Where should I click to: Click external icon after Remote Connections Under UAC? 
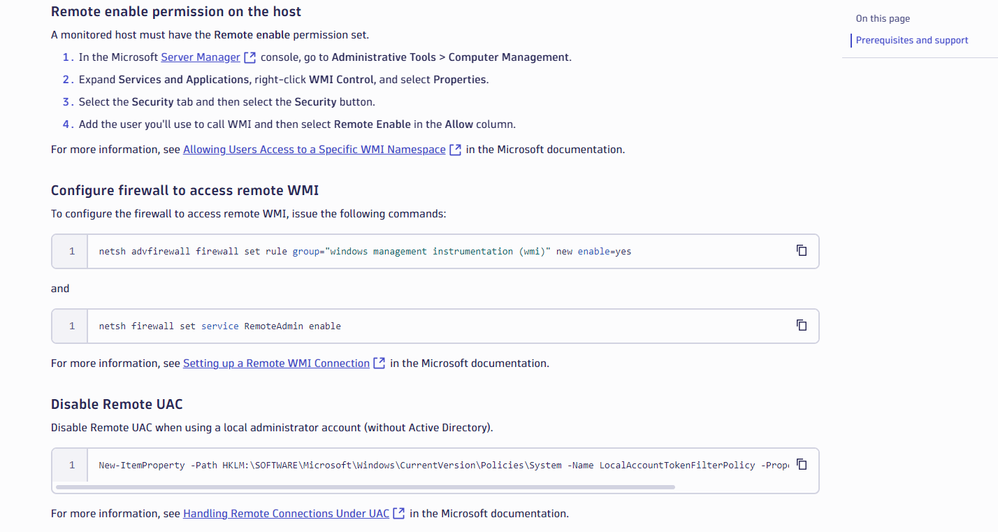tap(399, 514)
